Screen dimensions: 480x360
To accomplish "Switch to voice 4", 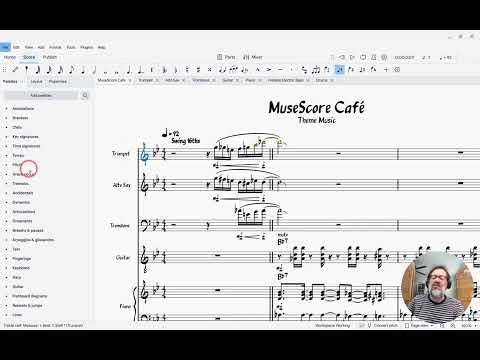I will point(374,70).
